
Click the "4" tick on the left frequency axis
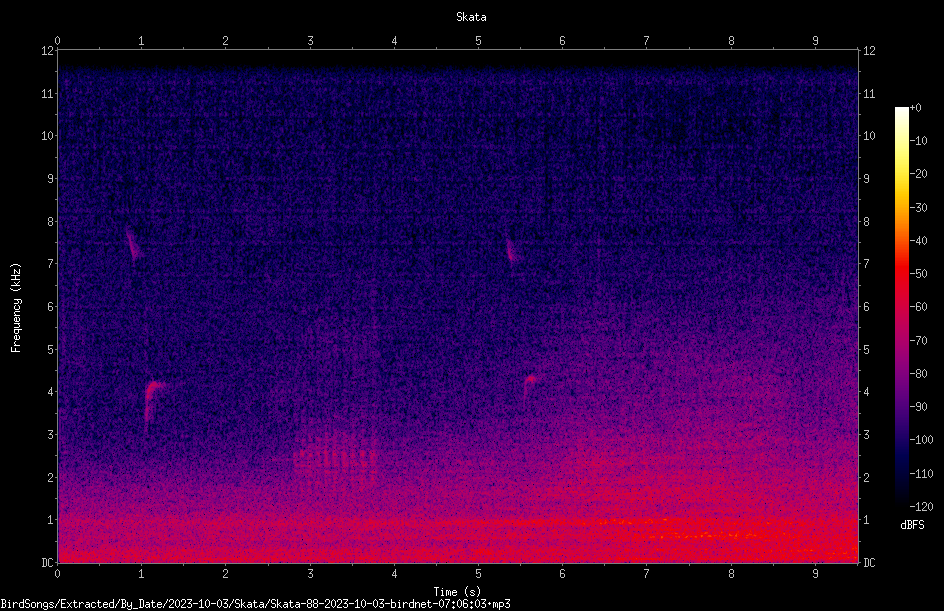pyautogui.click(x=51, y=392)
